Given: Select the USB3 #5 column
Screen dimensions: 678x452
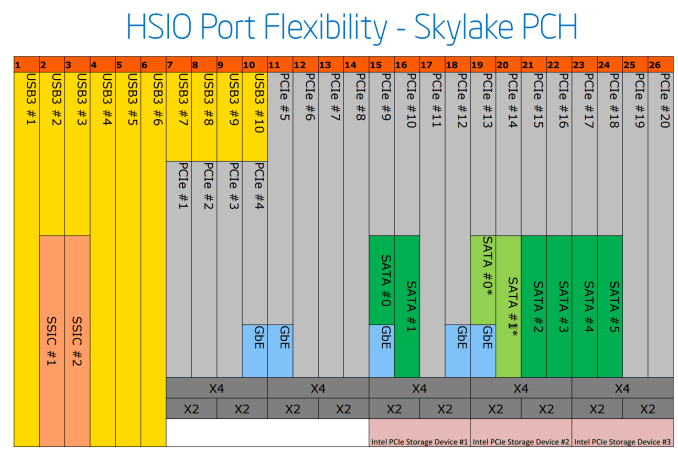Looking at the screenshot, I should (128, 259).
